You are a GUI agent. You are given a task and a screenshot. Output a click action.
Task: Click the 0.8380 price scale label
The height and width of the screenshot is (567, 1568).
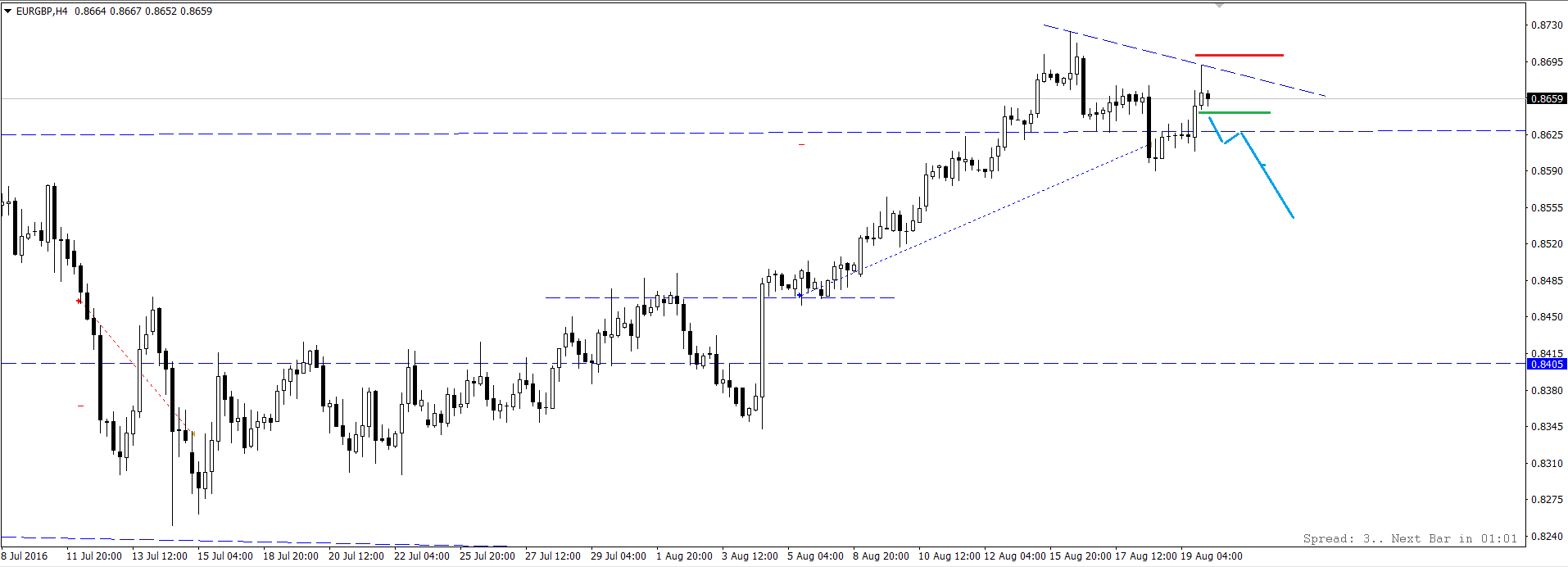[1547, 391]
